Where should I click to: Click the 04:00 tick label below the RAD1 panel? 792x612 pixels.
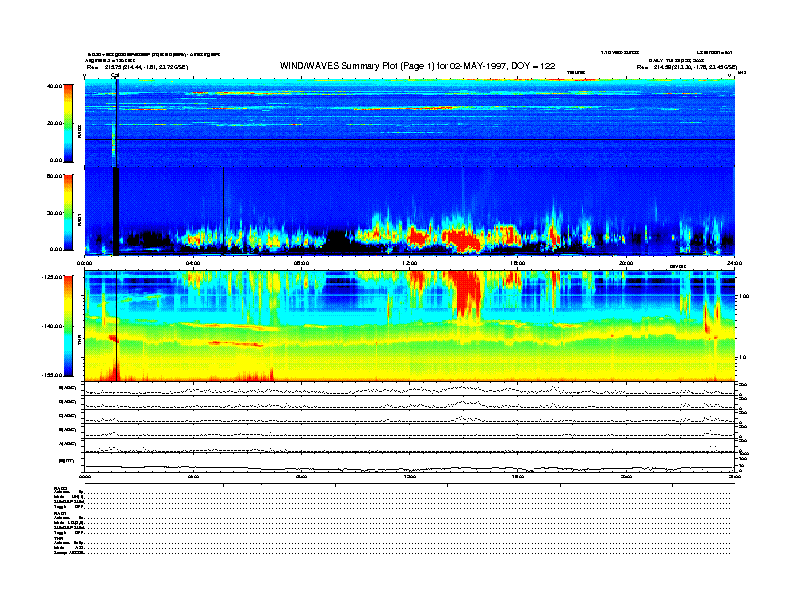pos(193,263)
